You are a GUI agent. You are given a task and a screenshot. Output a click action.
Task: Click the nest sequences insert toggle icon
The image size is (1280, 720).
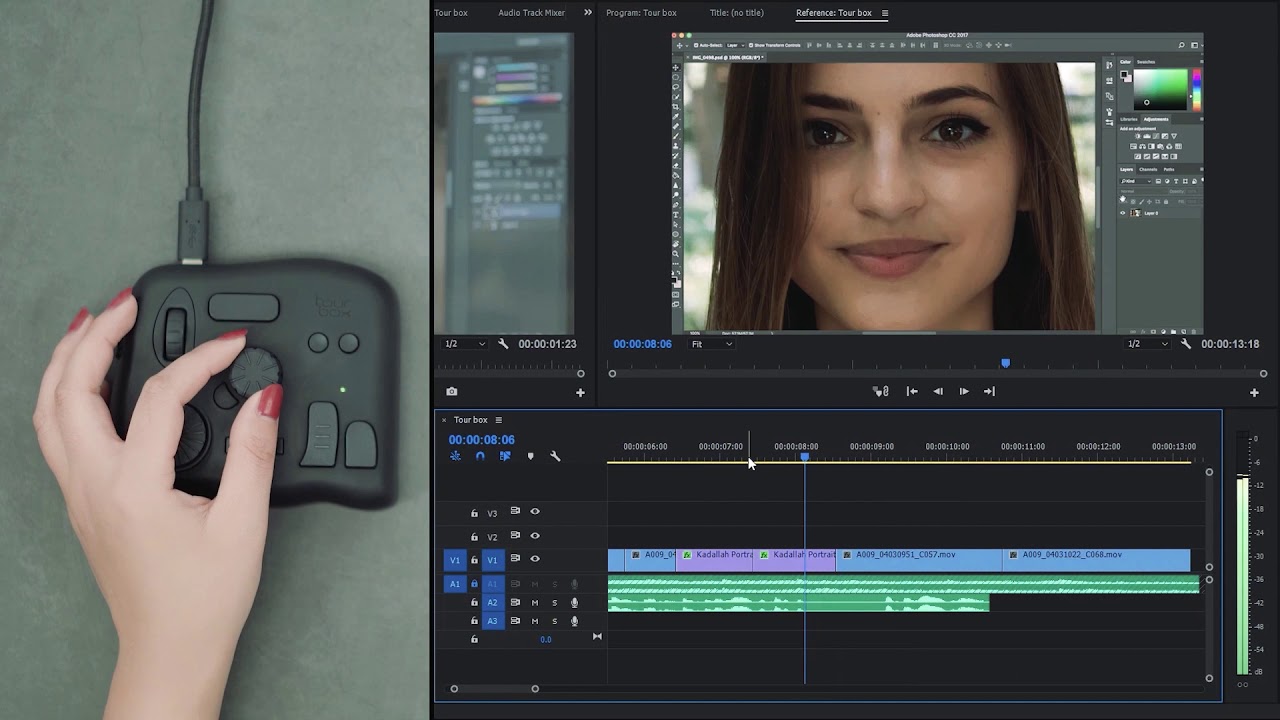[455, 456]
